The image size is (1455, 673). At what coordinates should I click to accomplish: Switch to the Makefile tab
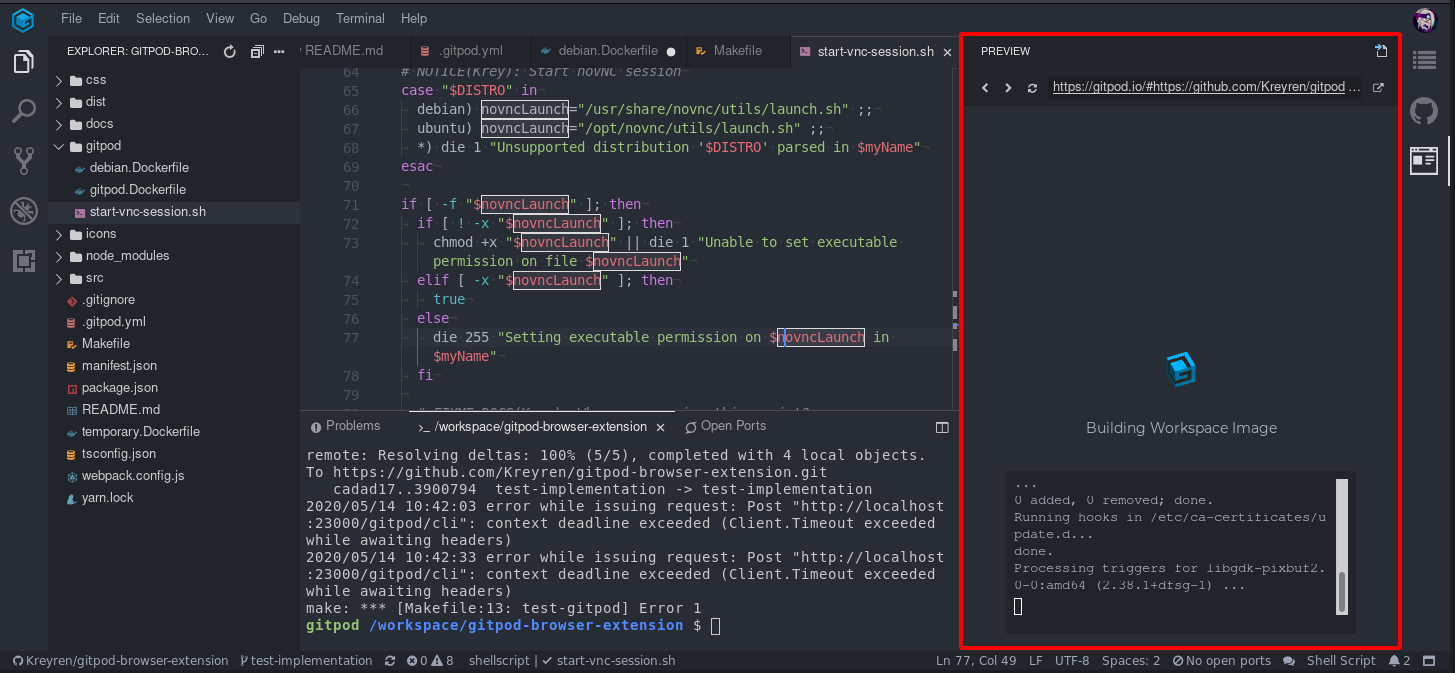(739, 50)
